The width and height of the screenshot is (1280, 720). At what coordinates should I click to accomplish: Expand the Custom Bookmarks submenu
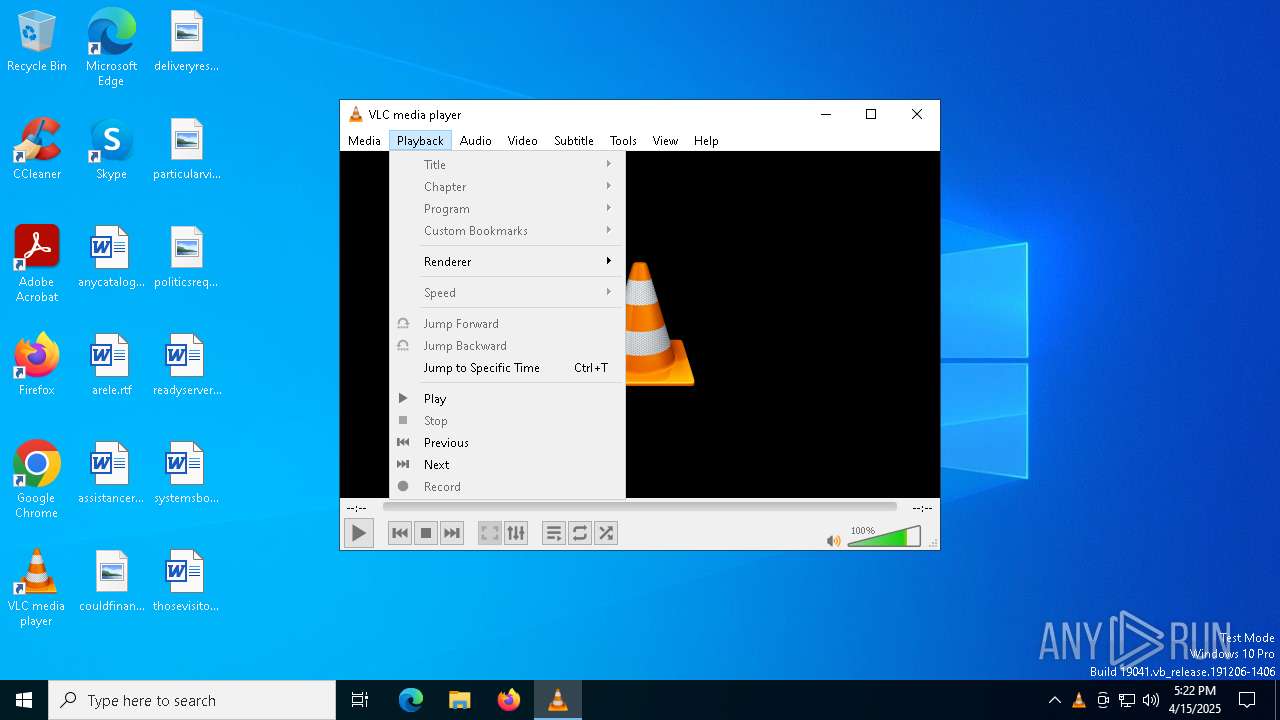click(507, 231)
